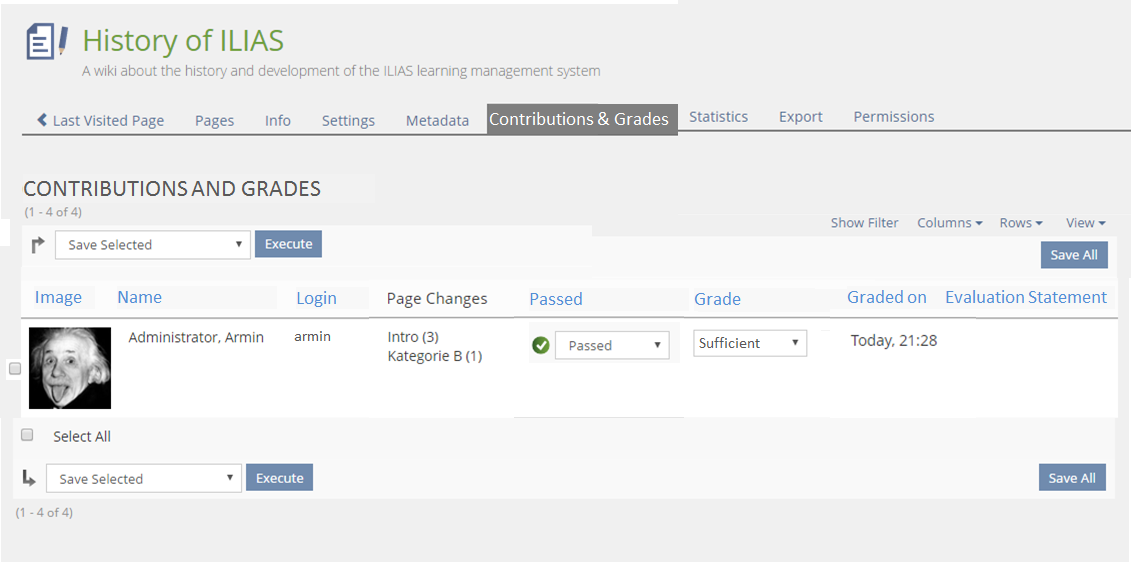Expand the Columns menu

(949, 223)
